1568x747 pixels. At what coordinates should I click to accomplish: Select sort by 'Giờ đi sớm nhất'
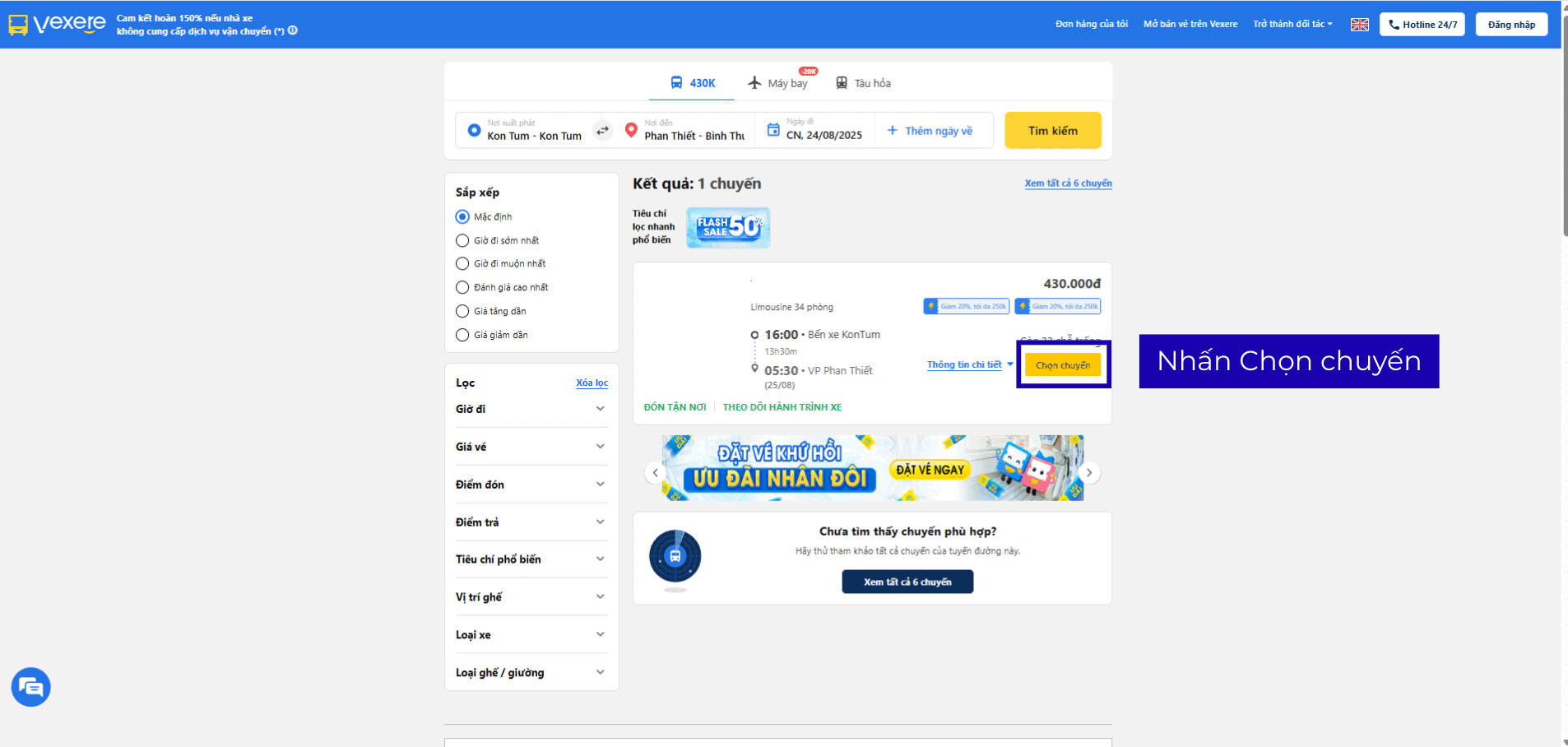pyautogui.click(x=462, y=240)
